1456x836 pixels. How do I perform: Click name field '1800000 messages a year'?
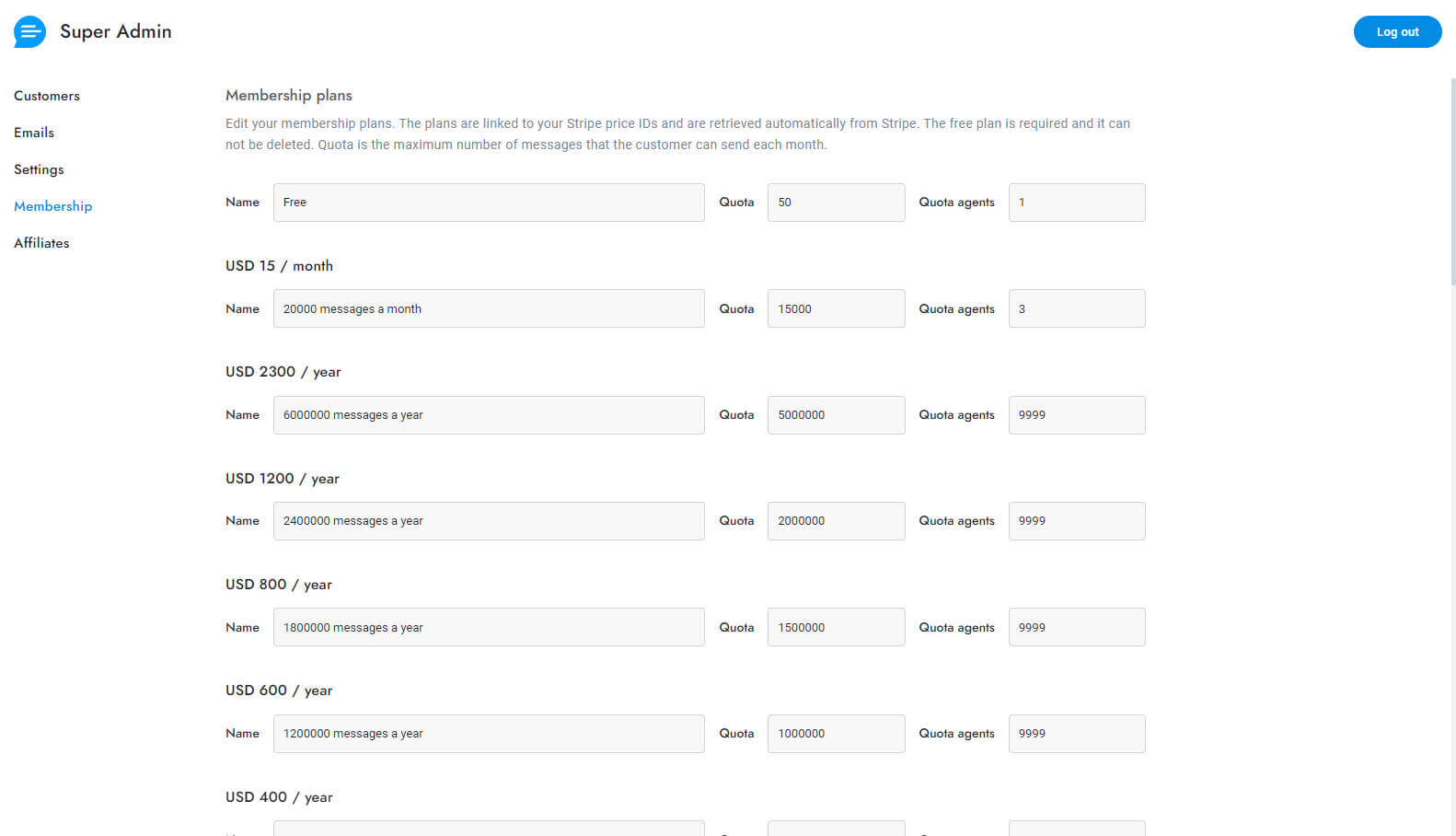(488, 628)
